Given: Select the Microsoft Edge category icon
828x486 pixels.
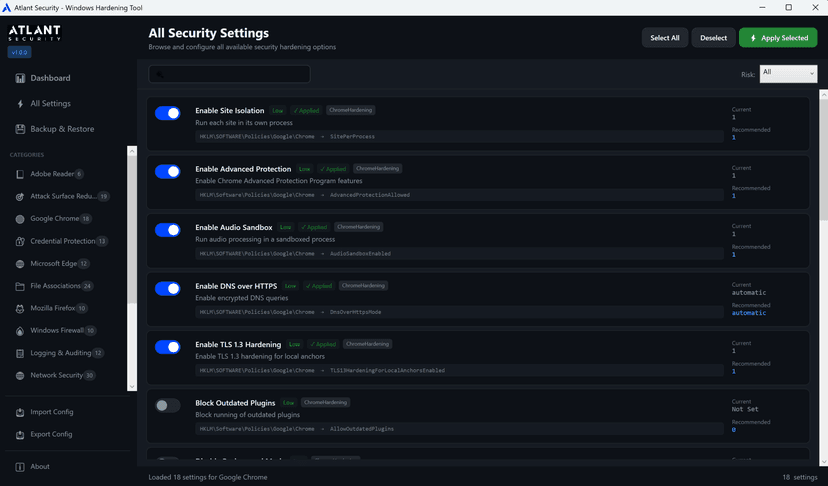Looking at the screenshot, I should pos(20,264).
